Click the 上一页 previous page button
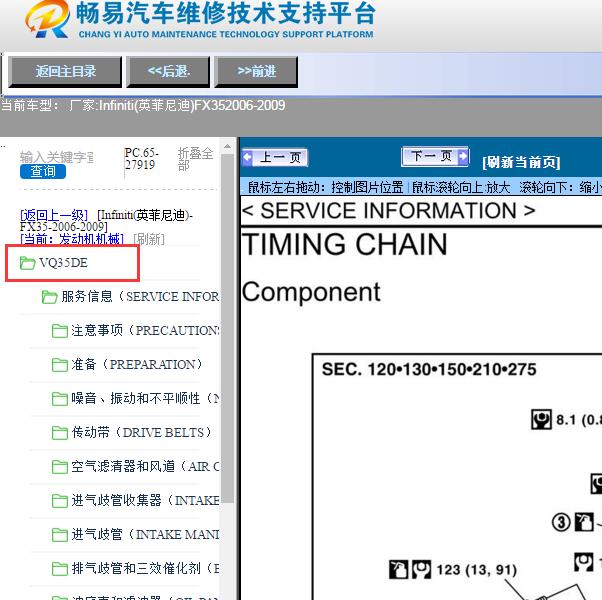This screenshot has height=600, width=602. pos(275,157)
